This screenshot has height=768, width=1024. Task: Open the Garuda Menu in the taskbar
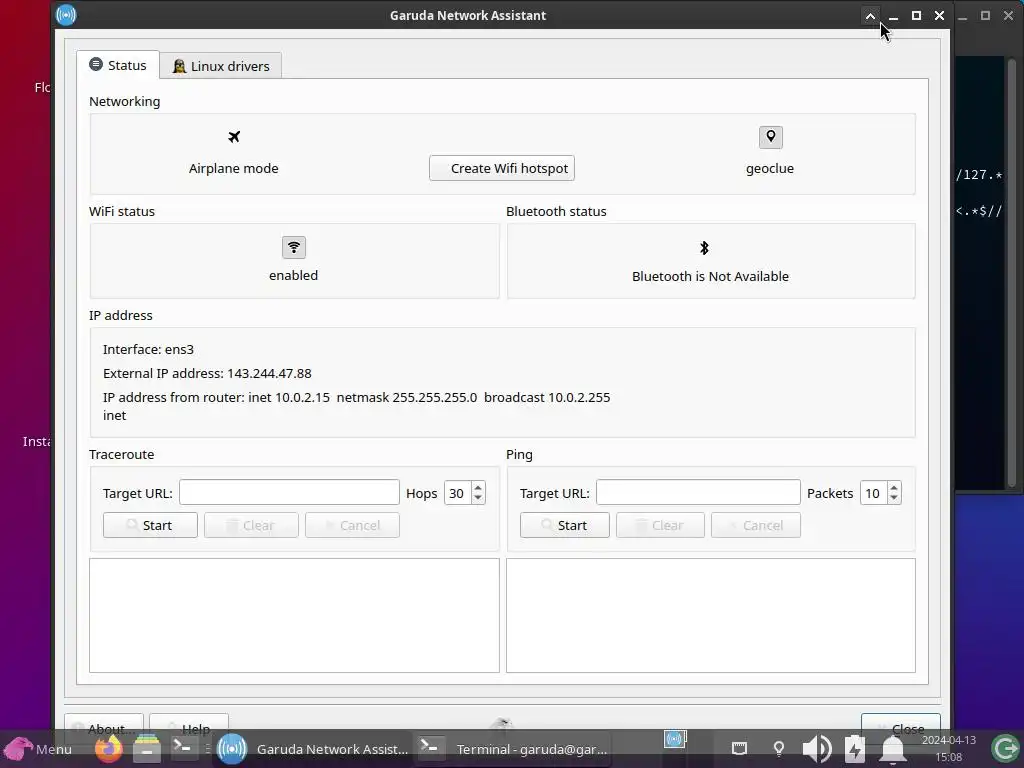37,749
